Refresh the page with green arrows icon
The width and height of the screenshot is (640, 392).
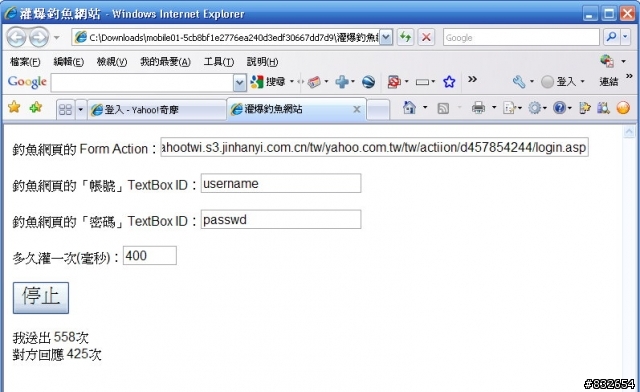coord(405,38)
